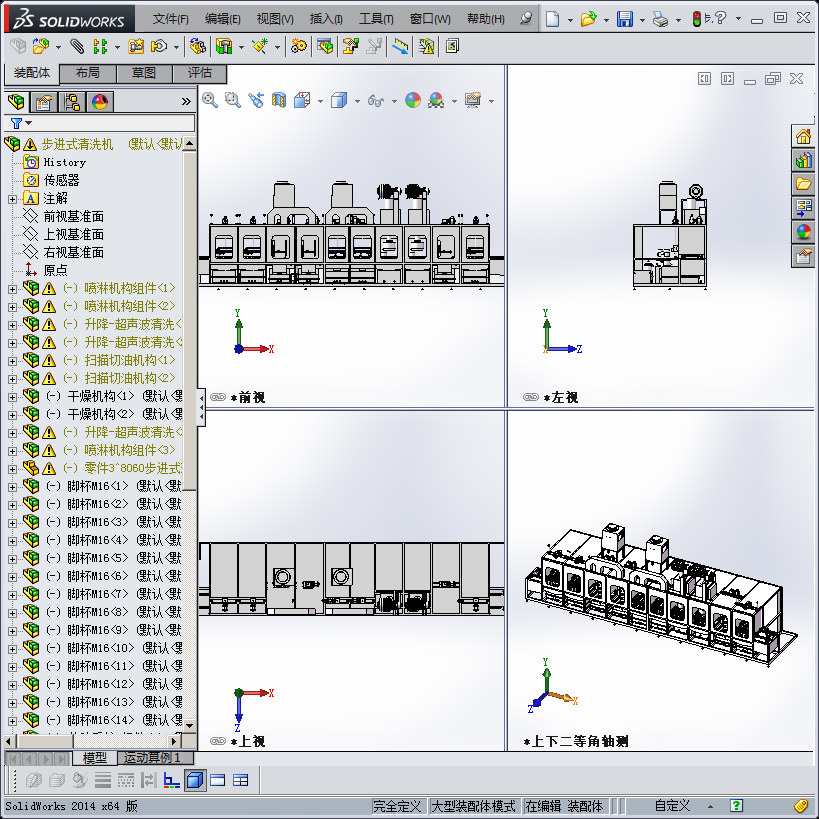Open Design Library tab in task pane
Viewport: 819px width, 819px height.
tap(803, 161)
